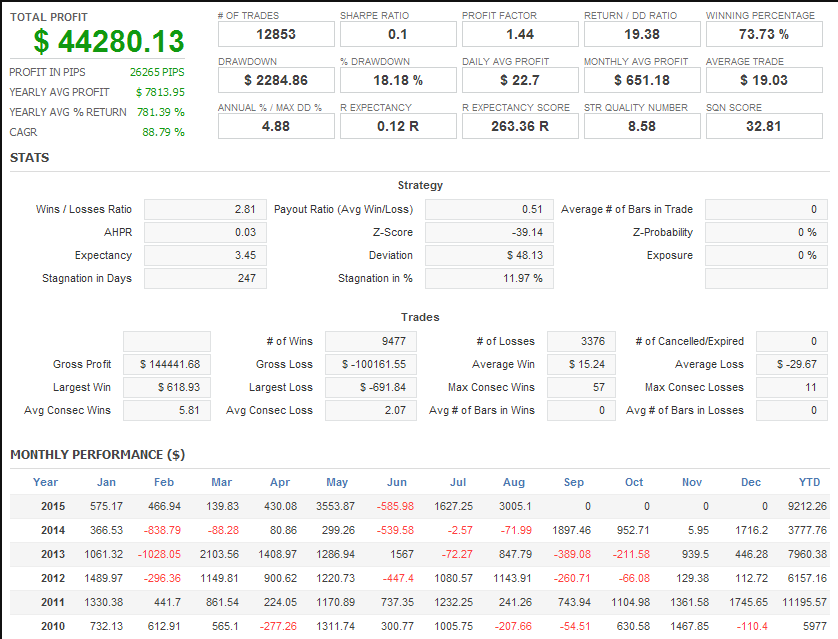
Task: Select Max Consec Wins field 57
Action: (x=581, y=387)
